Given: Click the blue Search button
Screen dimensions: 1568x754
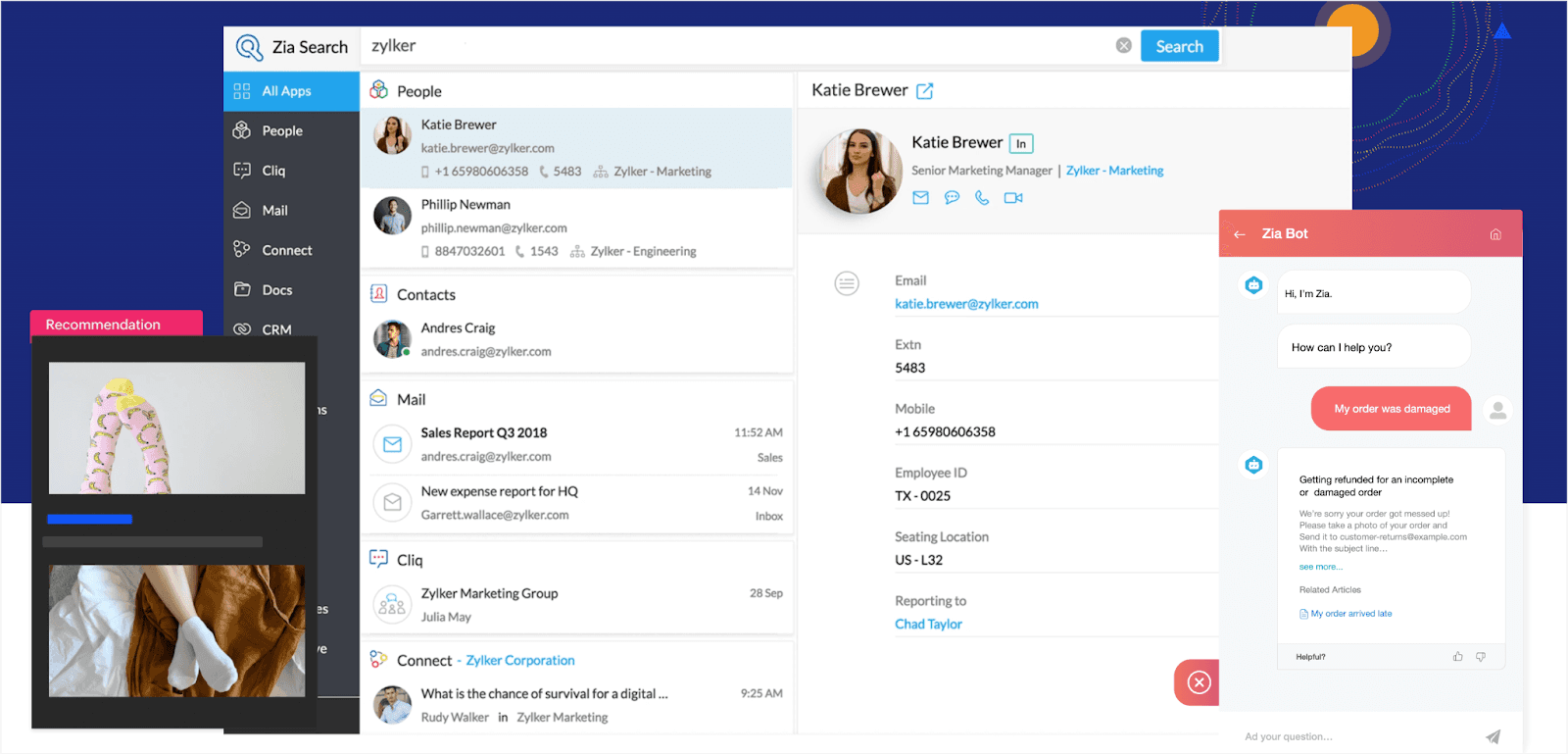Looking at the screenshot, I should coord(1180,46).
